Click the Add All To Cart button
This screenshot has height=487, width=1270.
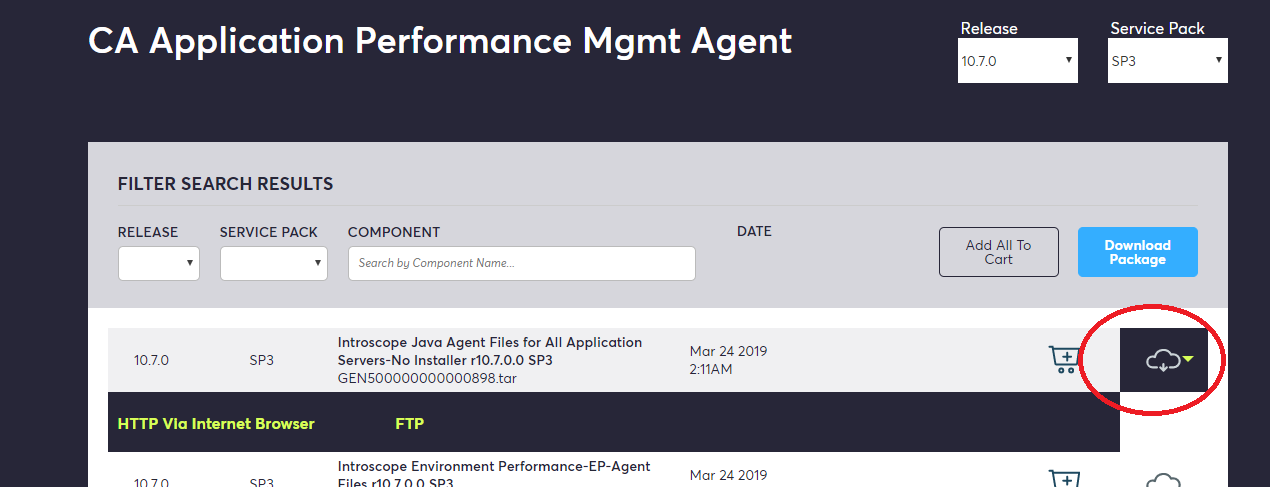tap(998, 252)
